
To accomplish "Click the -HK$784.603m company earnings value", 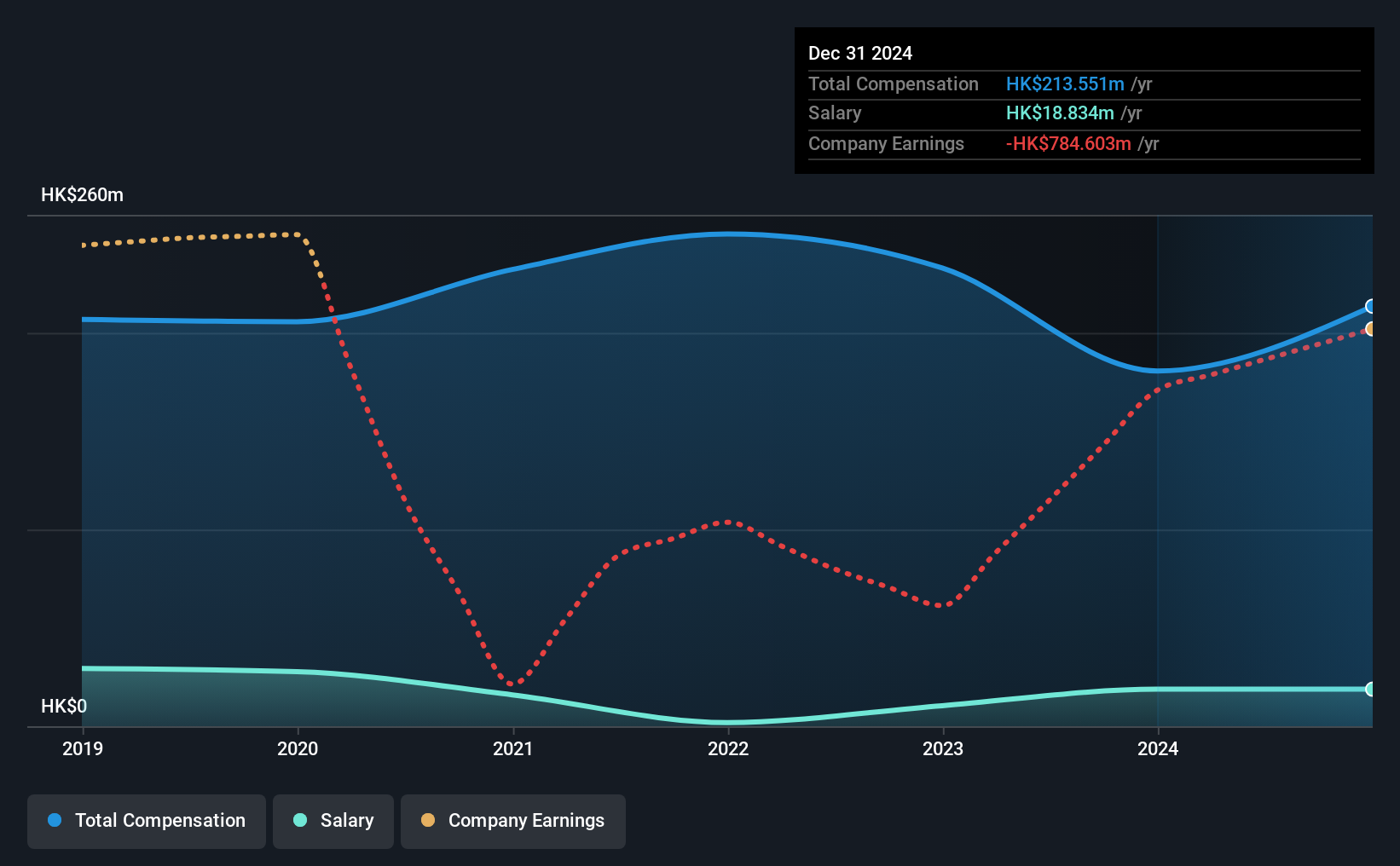I will [1068, 143].
